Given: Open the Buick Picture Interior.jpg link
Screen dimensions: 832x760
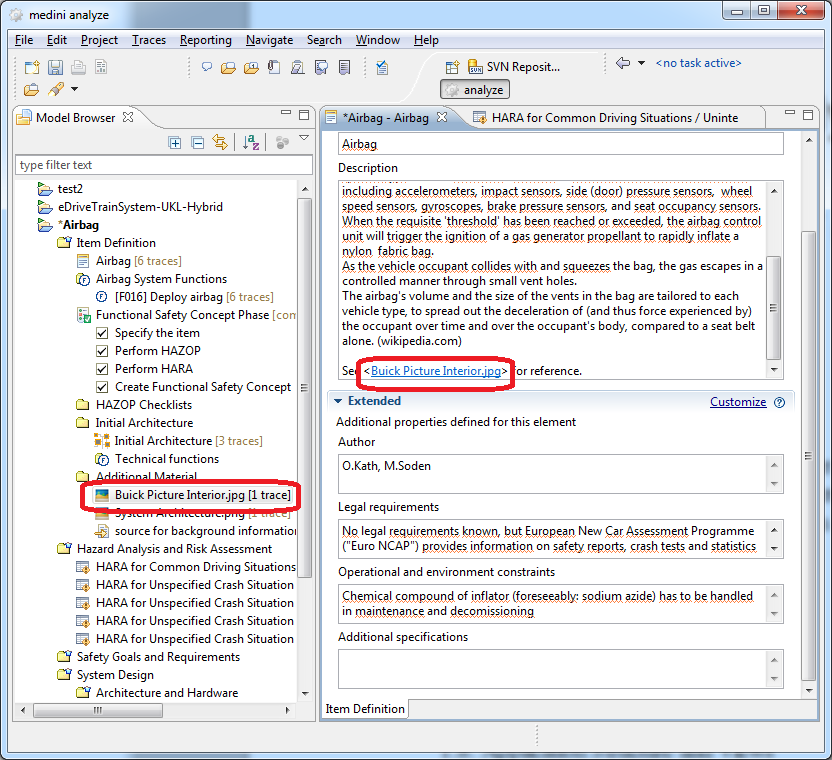Looking at the screenshot, I should [x=439, y=371].
